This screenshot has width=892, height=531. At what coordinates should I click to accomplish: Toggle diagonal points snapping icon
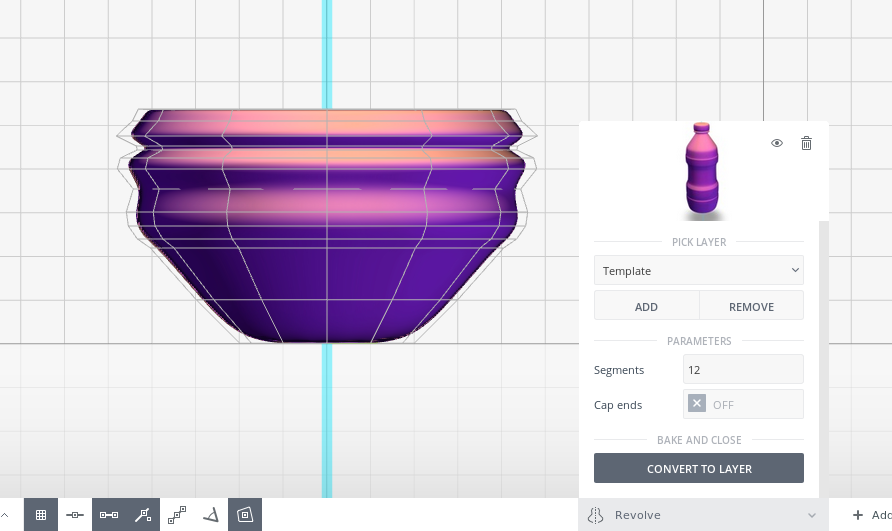click(177, 514)
